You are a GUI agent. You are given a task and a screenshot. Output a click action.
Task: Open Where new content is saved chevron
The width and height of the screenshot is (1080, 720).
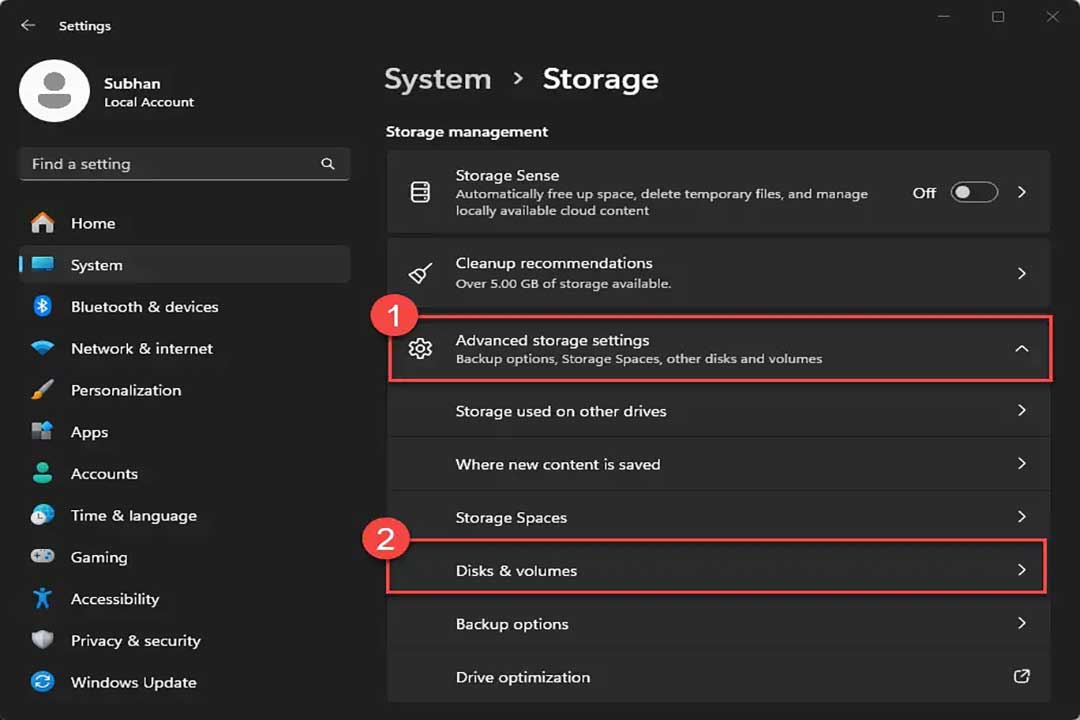pos(1022,464)
